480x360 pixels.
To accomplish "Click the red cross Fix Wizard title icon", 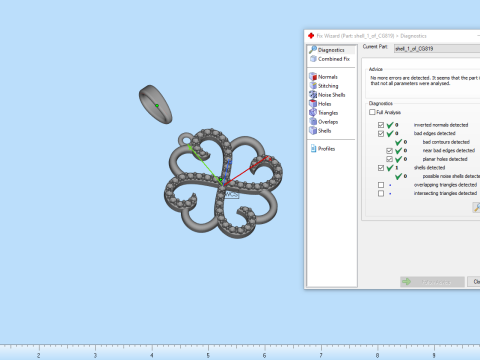I will click(x=311, y=36).
